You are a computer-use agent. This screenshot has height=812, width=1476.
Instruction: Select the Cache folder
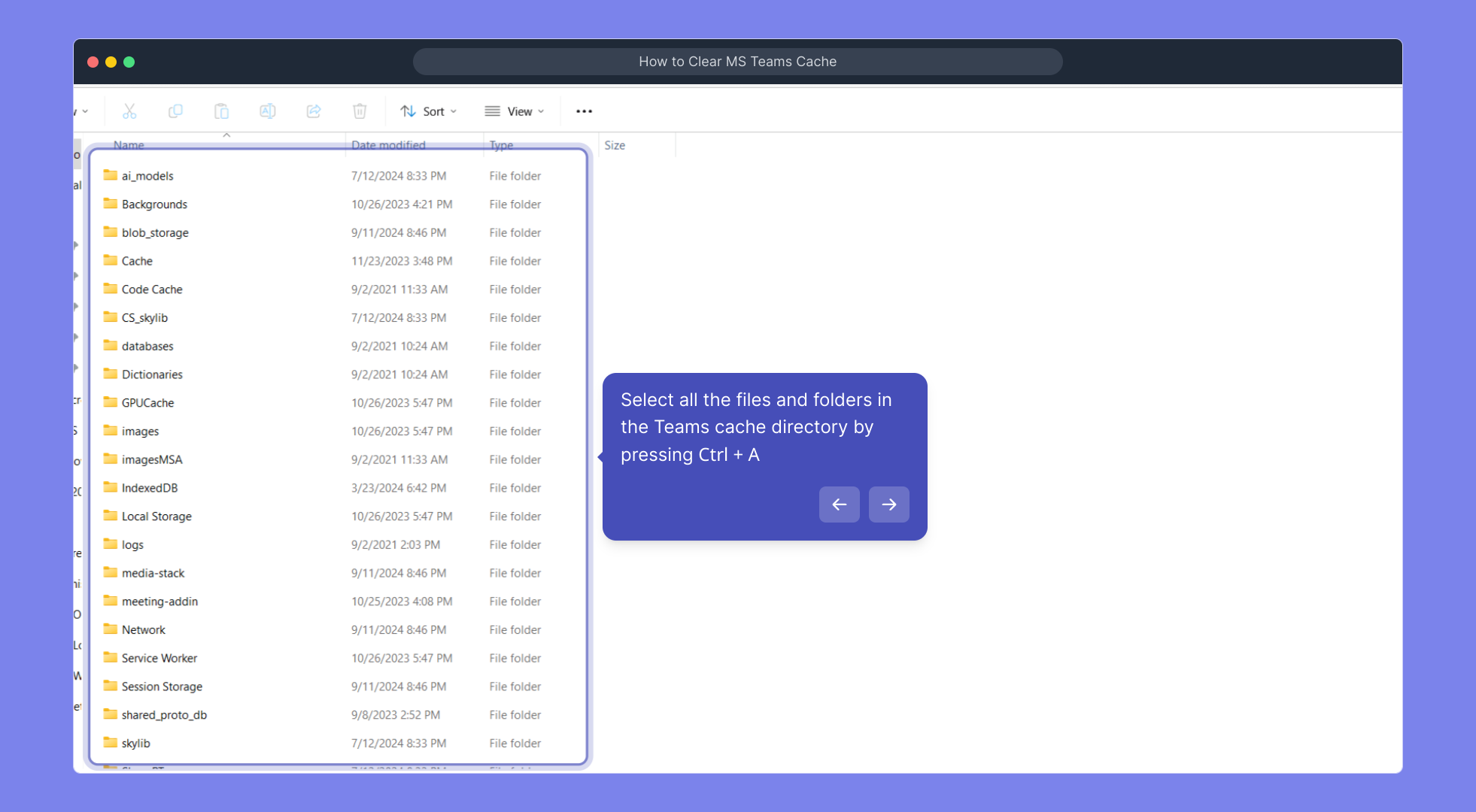[x=137, y=261]
